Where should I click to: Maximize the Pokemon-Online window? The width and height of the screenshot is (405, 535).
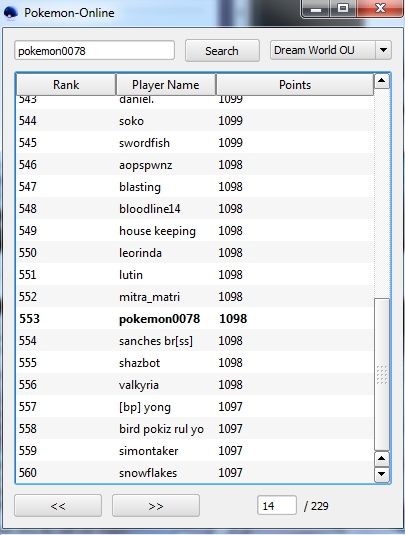click(x=343, y=9)
